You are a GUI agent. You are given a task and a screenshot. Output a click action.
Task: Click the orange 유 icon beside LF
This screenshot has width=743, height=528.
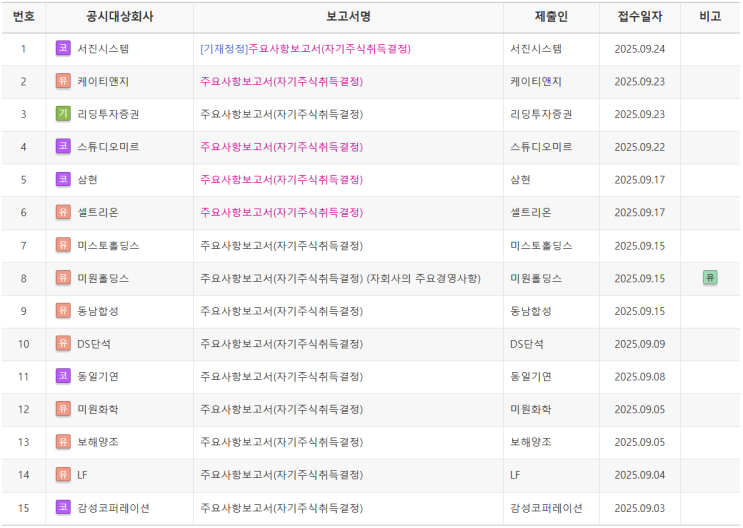tap(63, 474)
